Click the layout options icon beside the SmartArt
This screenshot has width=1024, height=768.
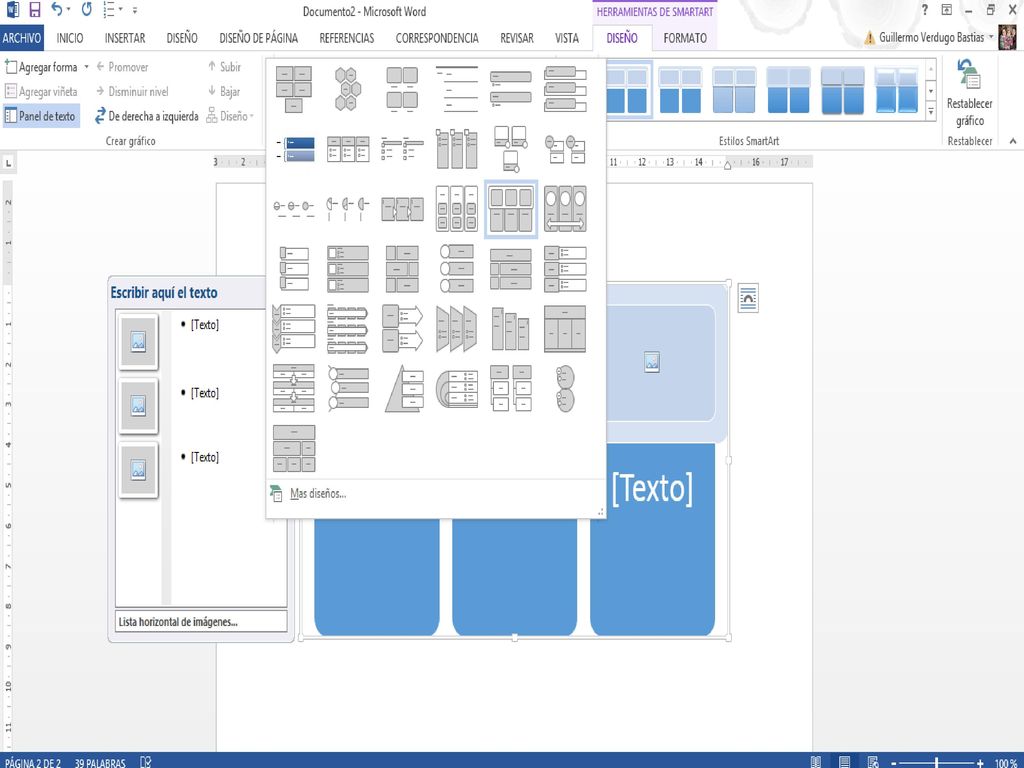tap(748, 298)
